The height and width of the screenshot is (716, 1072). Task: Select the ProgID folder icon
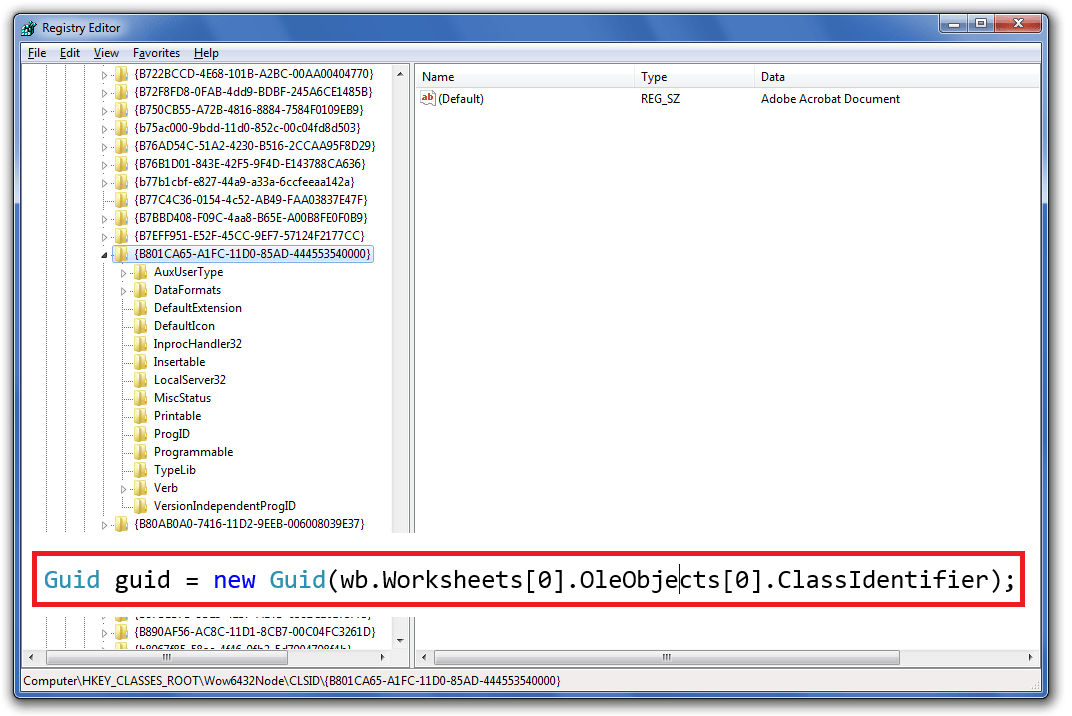[x=140, y=433]
